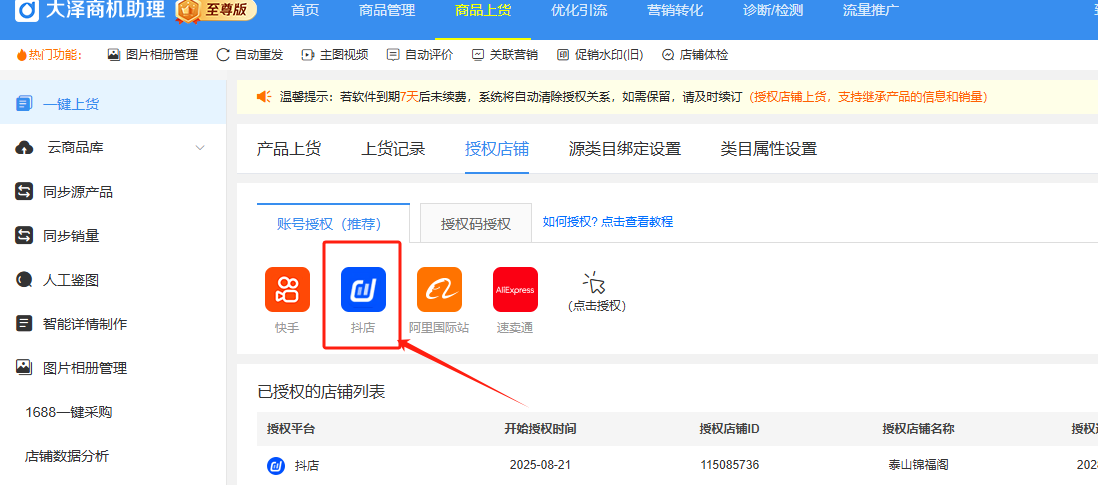1098x485 pixels.
Task: Select 同步源产品 in sidebar
Action: 78,192
